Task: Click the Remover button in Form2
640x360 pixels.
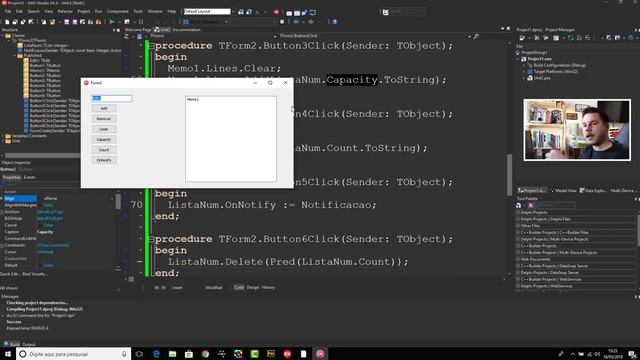Action: click(104, 119)
